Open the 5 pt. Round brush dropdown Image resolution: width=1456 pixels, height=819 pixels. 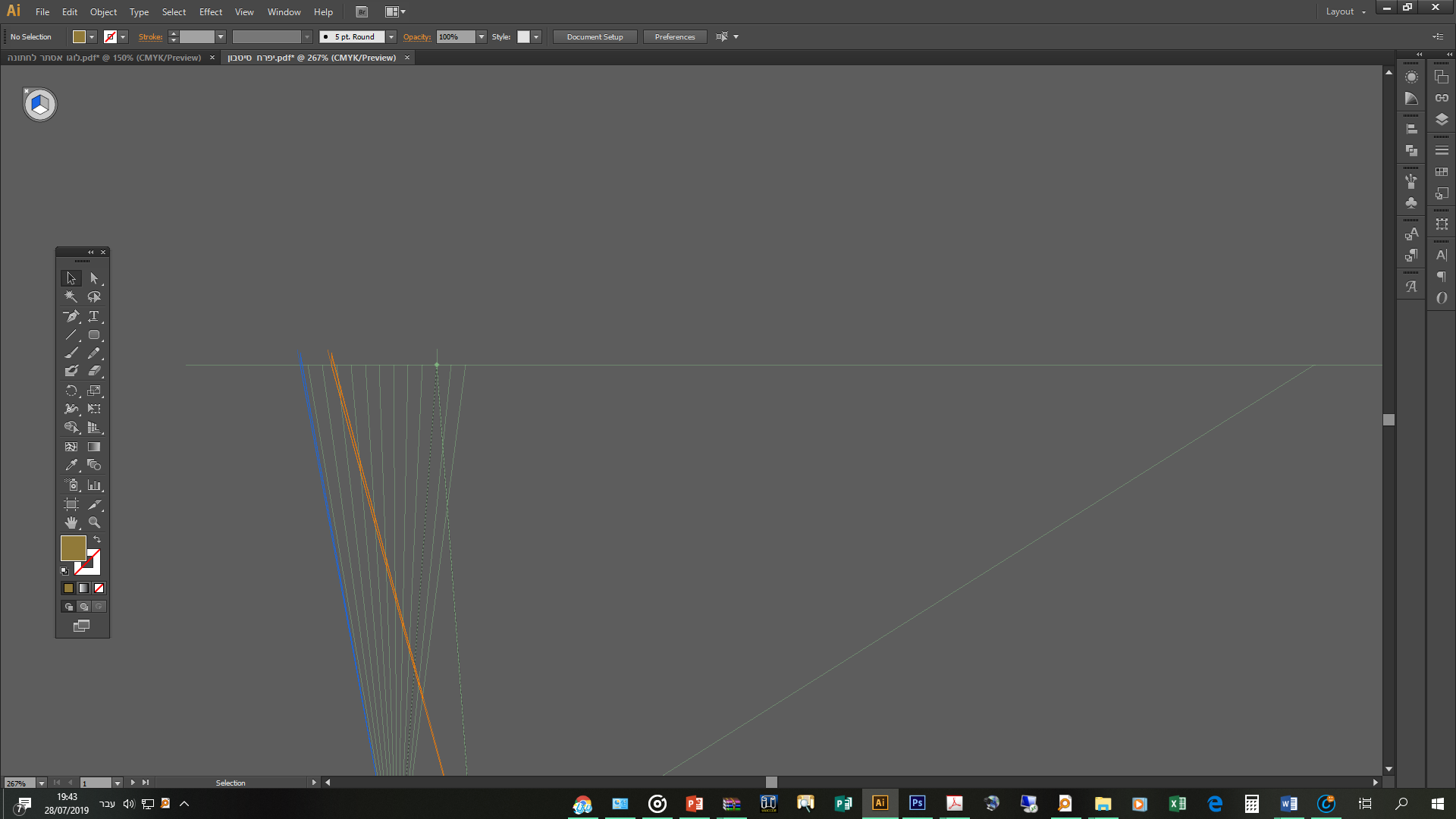(x=391, y=36)
